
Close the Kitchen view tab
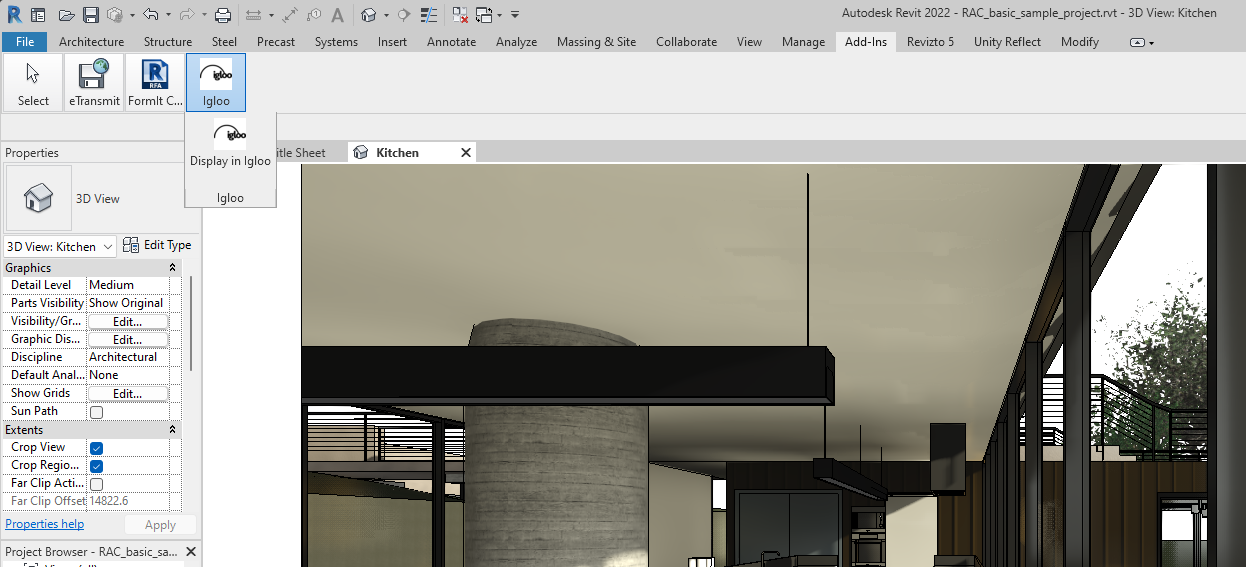[x=465, y=153]
